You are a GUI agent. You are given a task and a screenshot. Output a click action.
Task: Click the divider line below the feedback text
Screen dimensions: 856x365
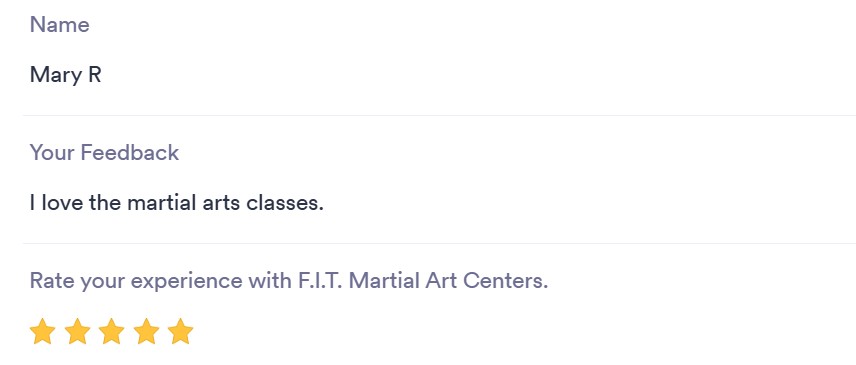pos(439,243)
